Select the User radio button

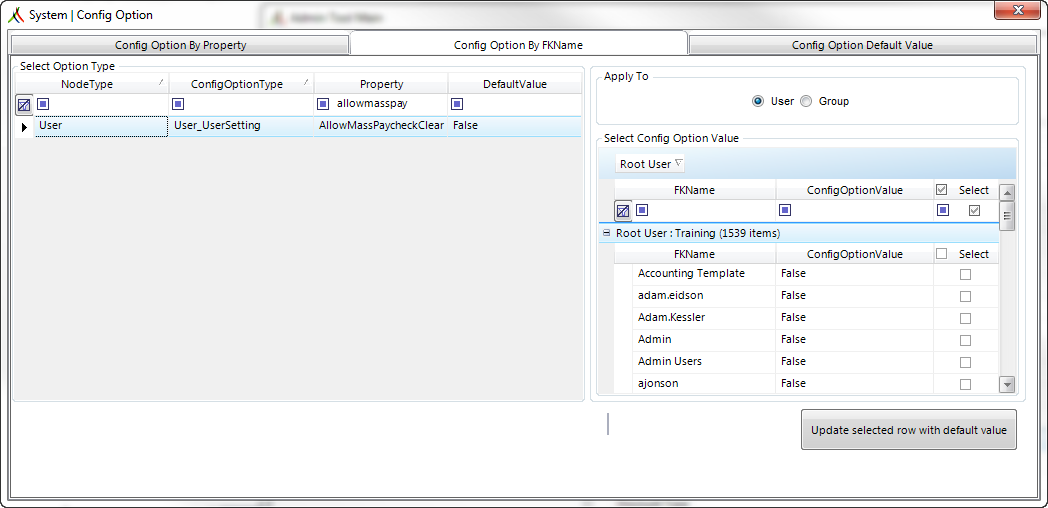pyautogui.click(x=758, y=101)
